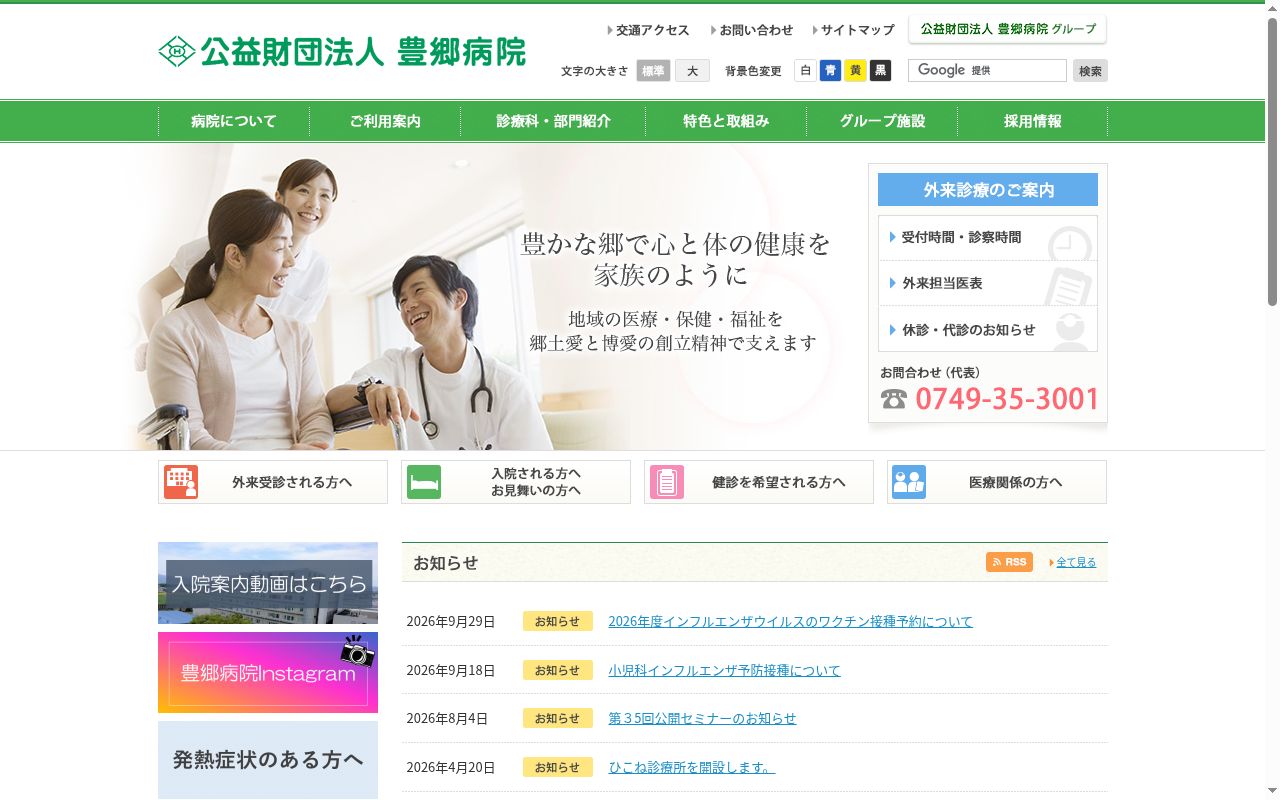The width and height of the screenshot is (1280, 800).
Task: Open the お問い合わせ link
Action: (752, 30)
